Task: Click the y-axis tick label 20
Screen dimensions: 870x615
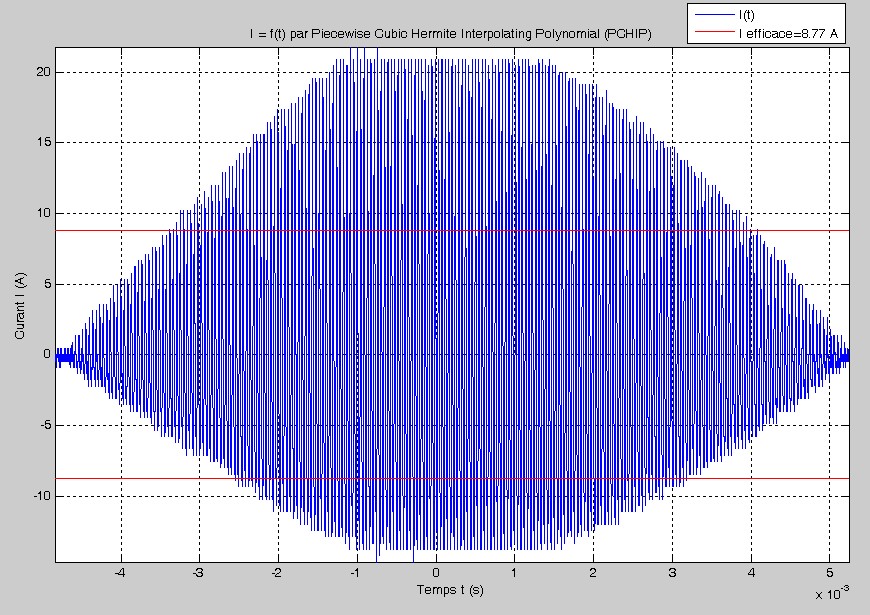Action: 42,72
